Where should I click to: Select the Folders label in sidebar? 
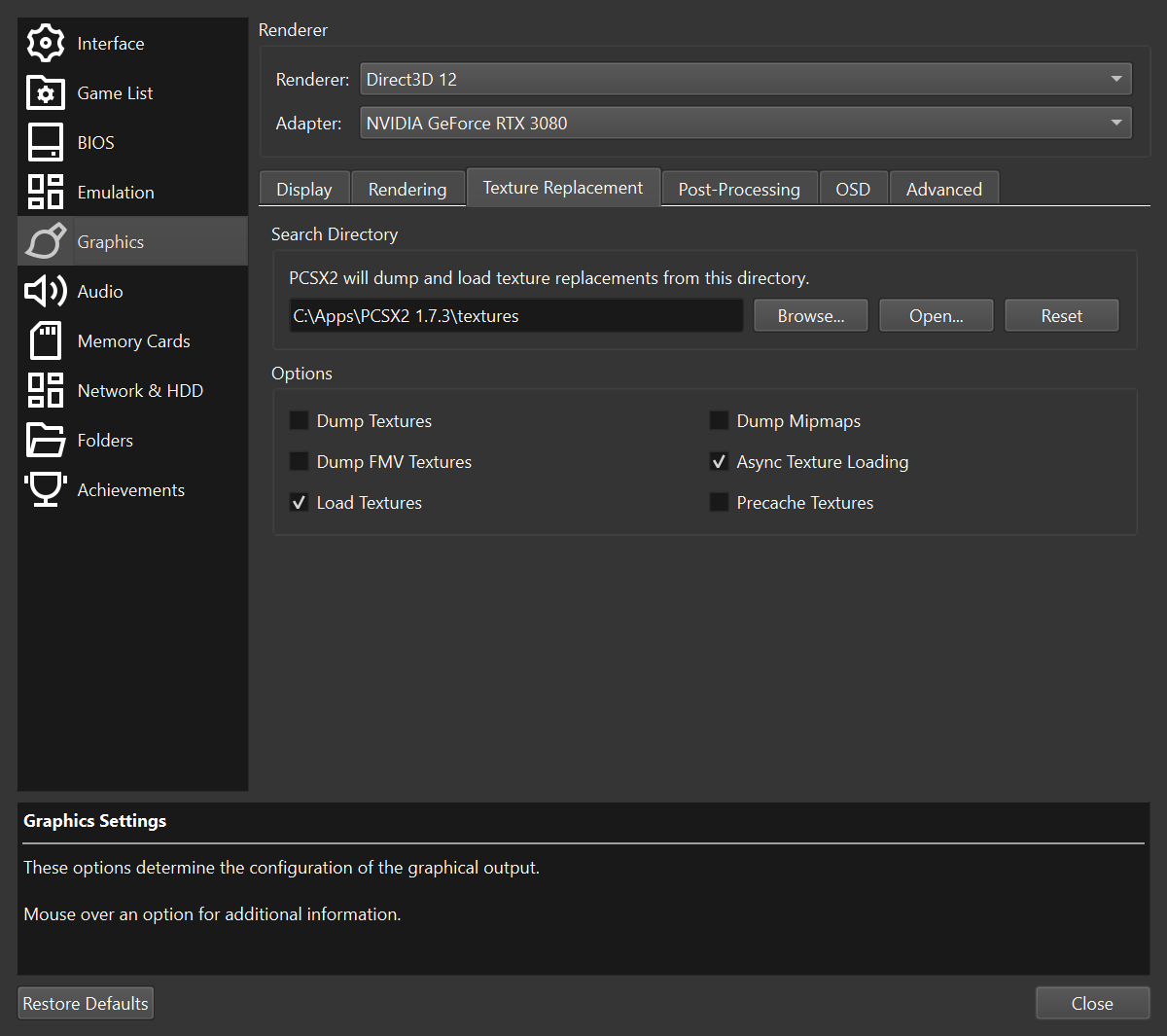click(x=105, y=440)
